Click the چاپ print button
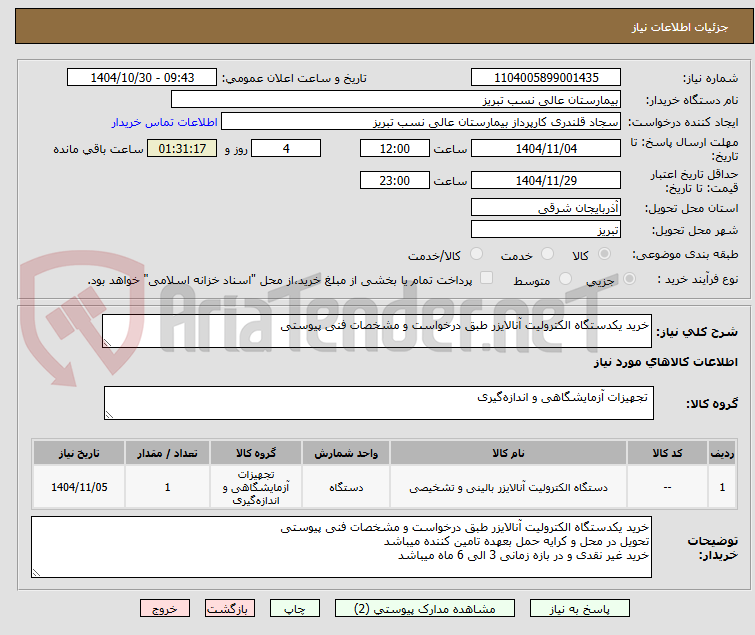The height and width of the screenshot is (635, 755). (294, 609)
